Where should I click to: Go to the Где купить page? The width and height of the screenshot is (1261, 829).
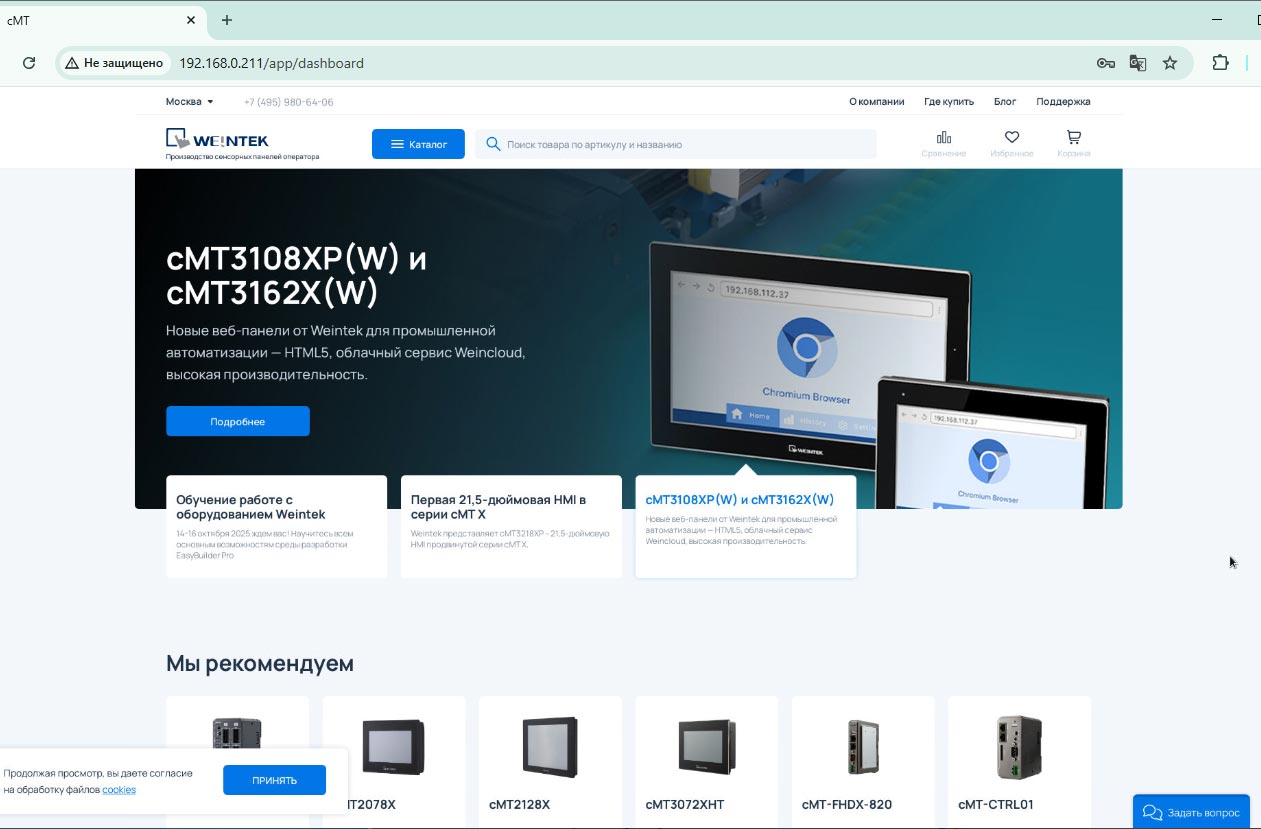948,102
